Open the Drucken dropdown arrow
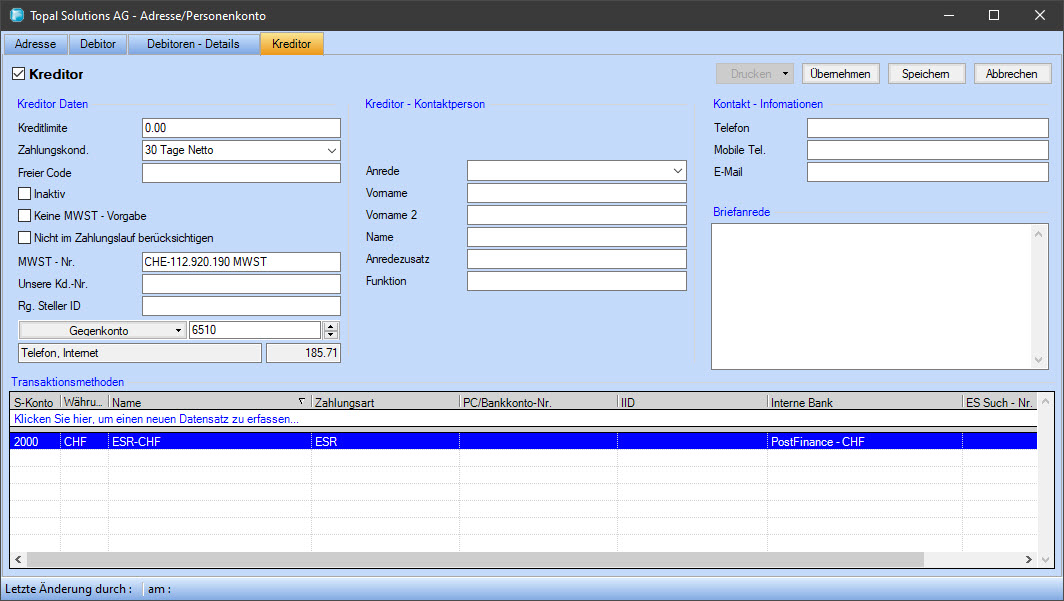Image resolution: width=1064 pixels, height=601 pixels. pyautogui.click(x=786, y=74)
